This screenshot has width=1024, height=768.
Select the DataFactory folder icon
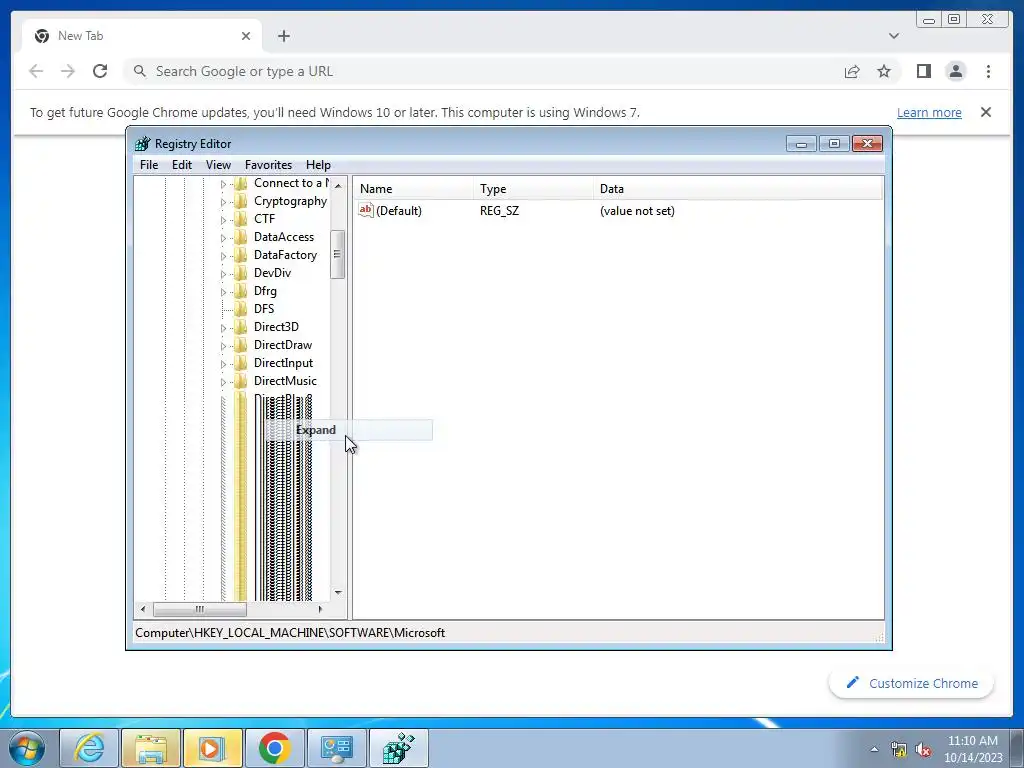pyautogui.click(x=241, y=255)
